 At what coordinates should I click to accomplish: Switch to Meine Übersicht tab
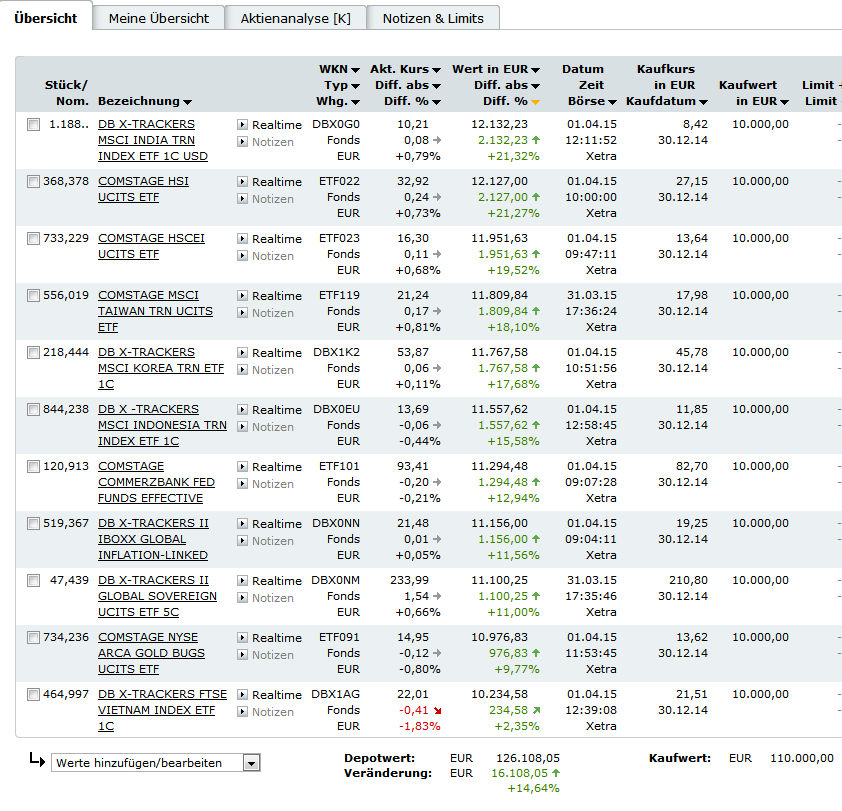pos(158,18)
